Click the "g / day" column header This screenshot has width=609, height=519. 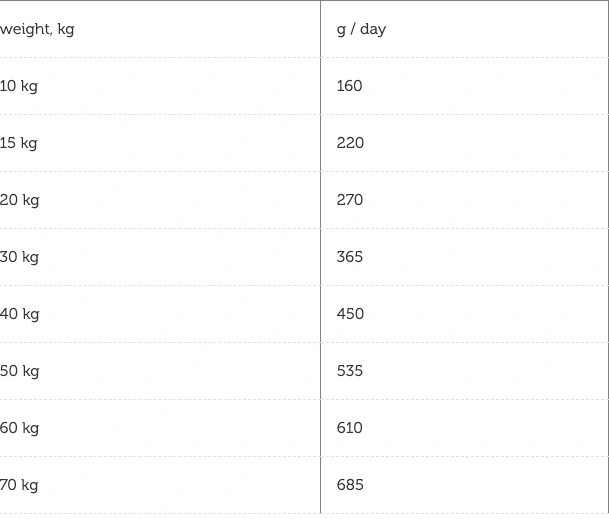click(x=361, y=29)
